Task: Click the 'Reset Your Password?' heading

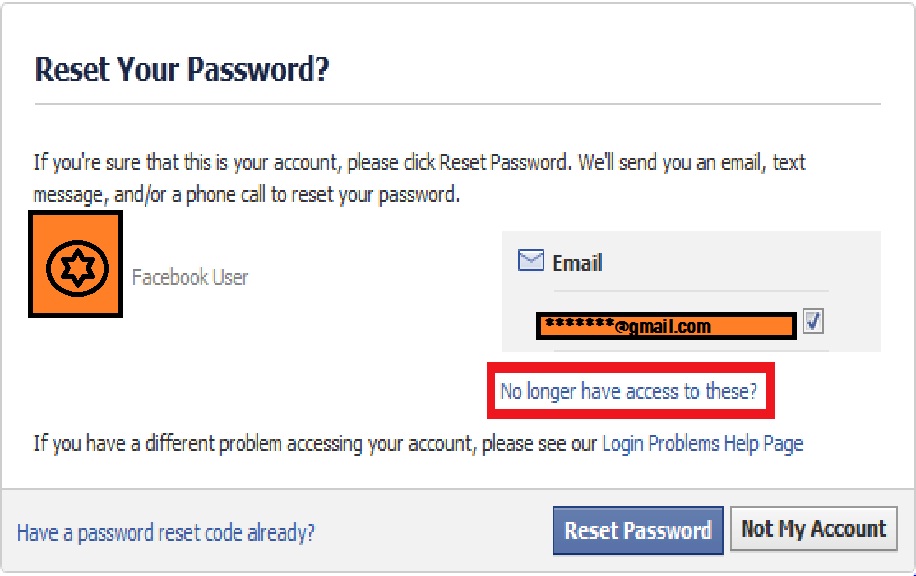Action: [x=182, y=70]
